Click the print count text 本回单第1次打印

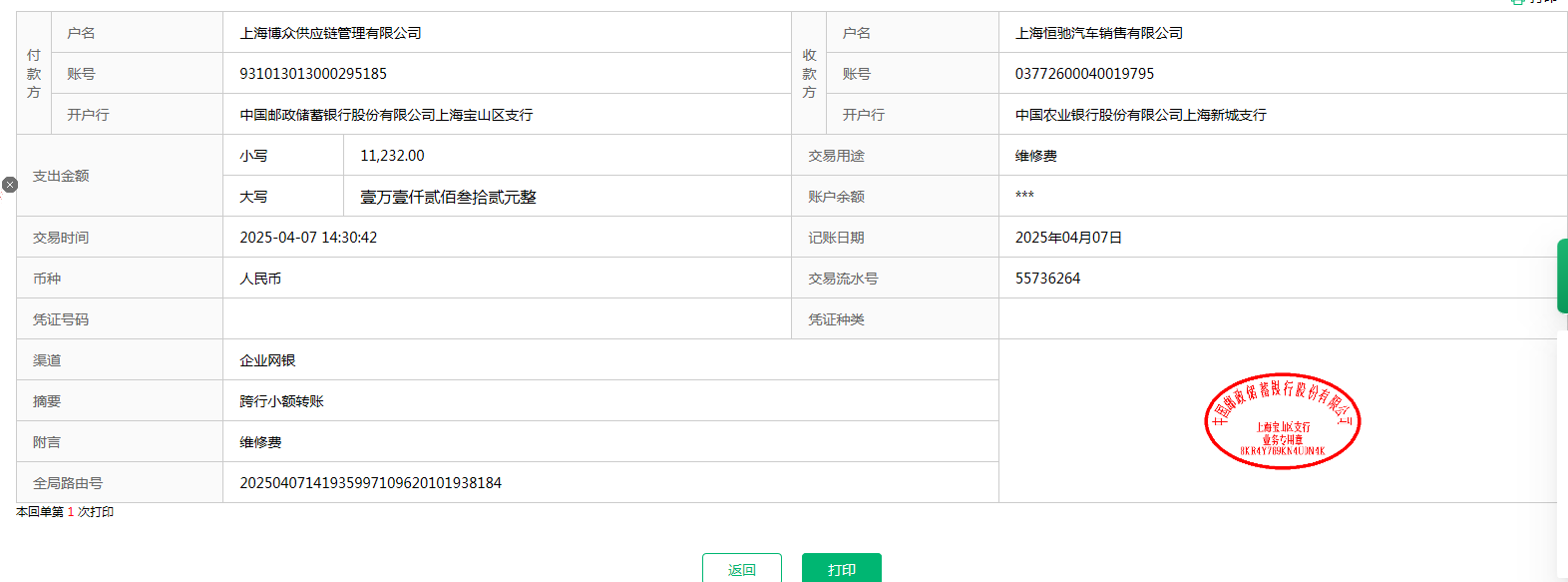pyautogui.click(x=65, y=512)
